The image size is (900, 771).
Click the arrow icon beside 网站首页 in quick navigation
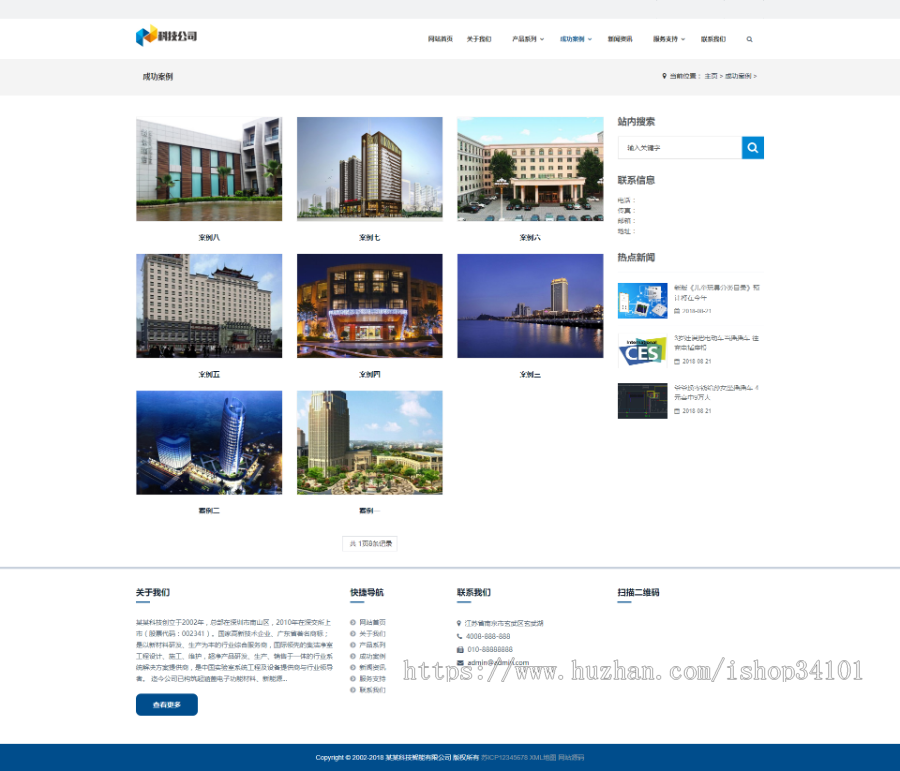[351, 622]
